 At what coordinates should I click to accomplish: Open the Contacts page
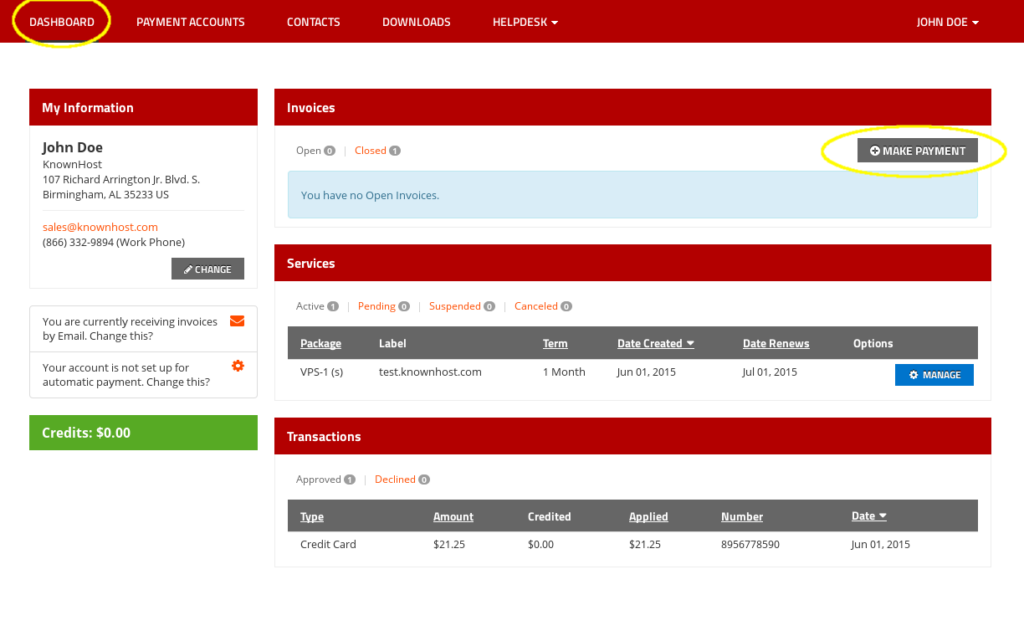[x=313, y=22]
